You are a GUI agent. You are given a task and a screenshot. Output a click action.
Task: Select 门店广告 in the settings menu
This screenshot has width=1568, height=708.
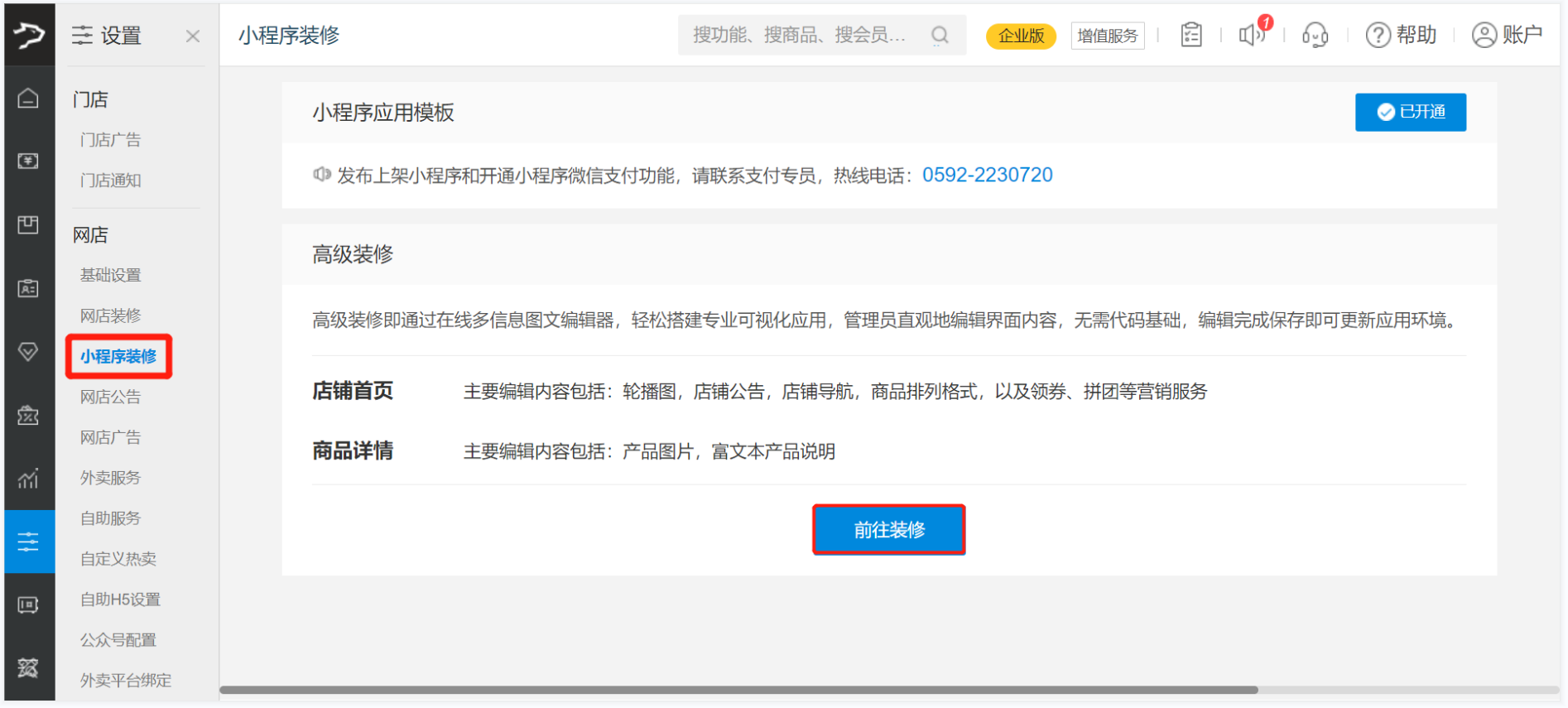(110, 140)
